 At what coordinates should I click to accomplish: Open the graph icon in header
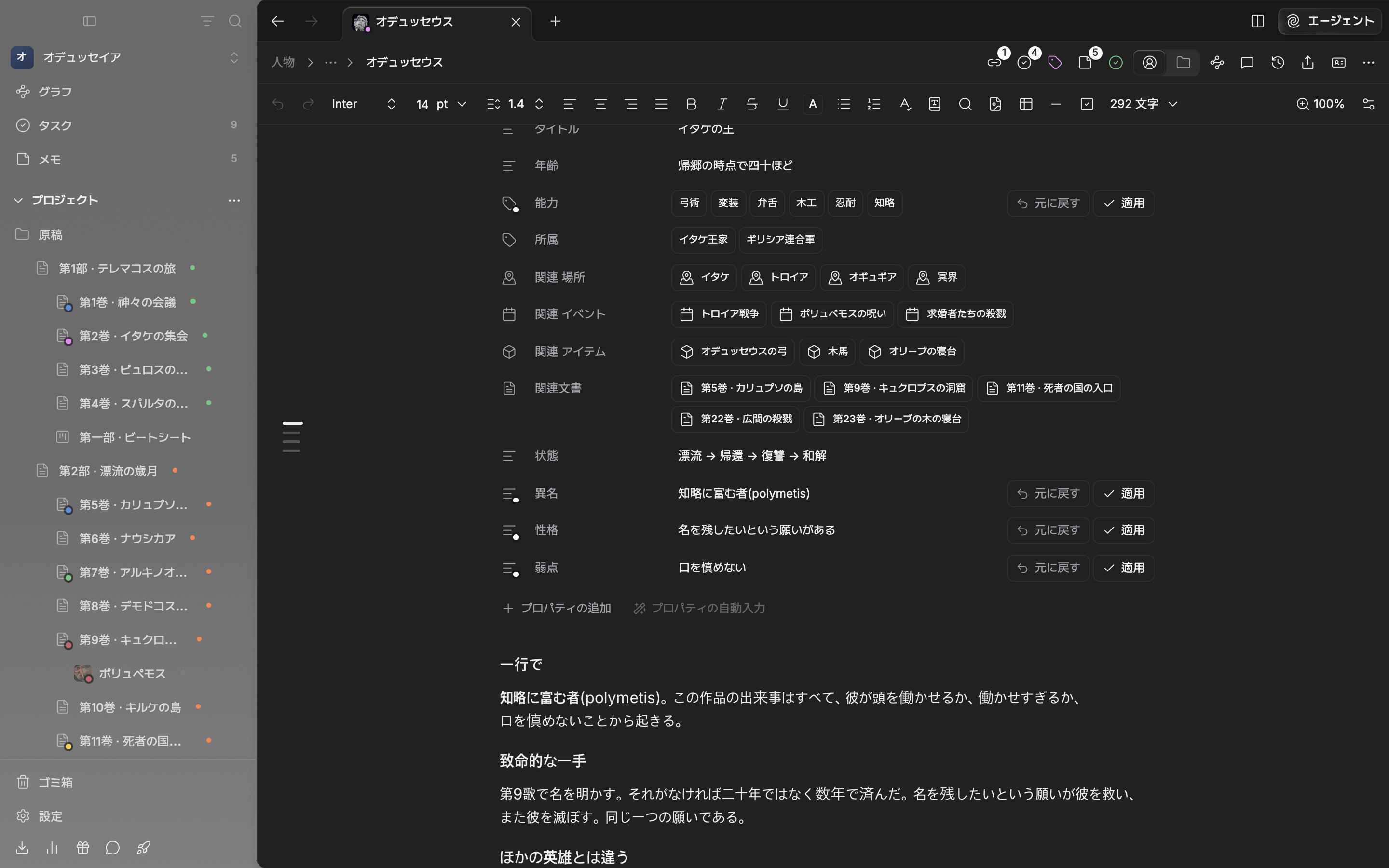[1217, 63]
